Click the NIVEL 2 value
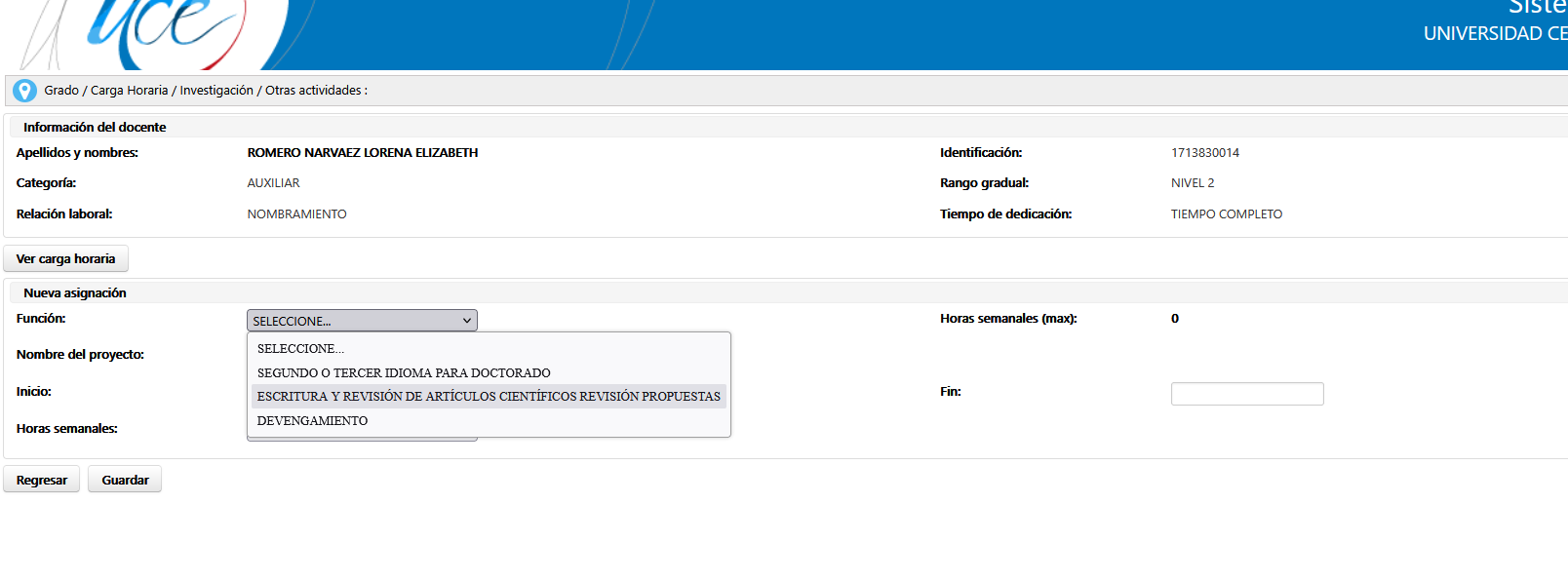The image size is (1568, 582). tap(1193, 183)
